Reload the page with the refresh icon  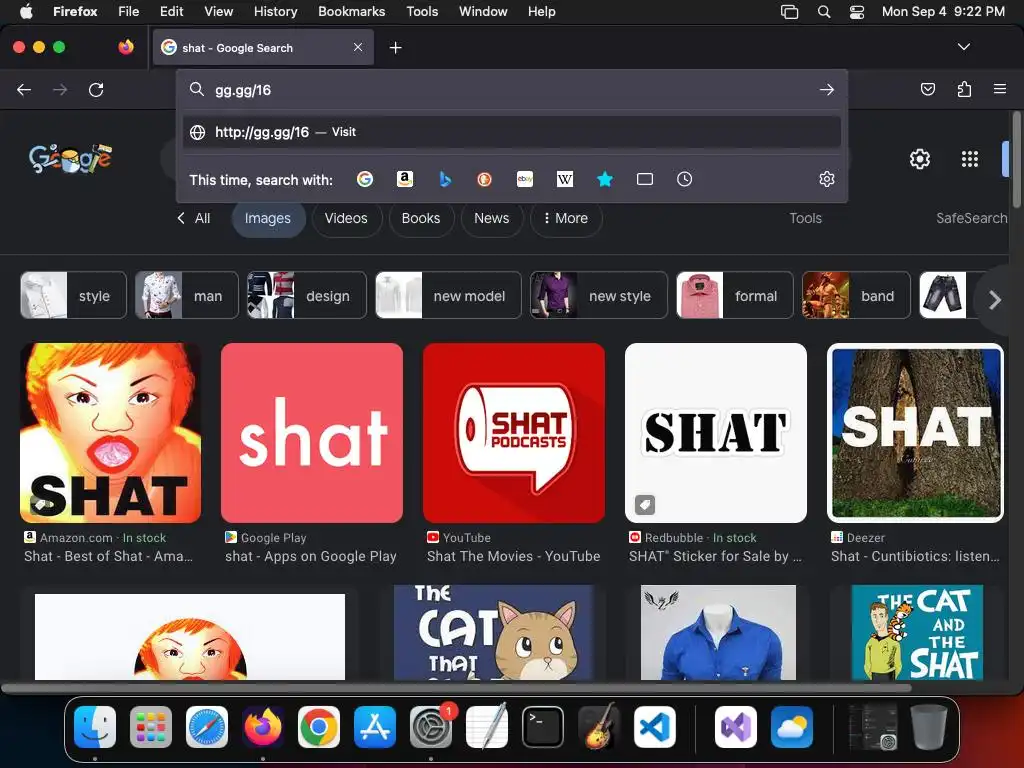pyautogui.click(x=96, y=89)
